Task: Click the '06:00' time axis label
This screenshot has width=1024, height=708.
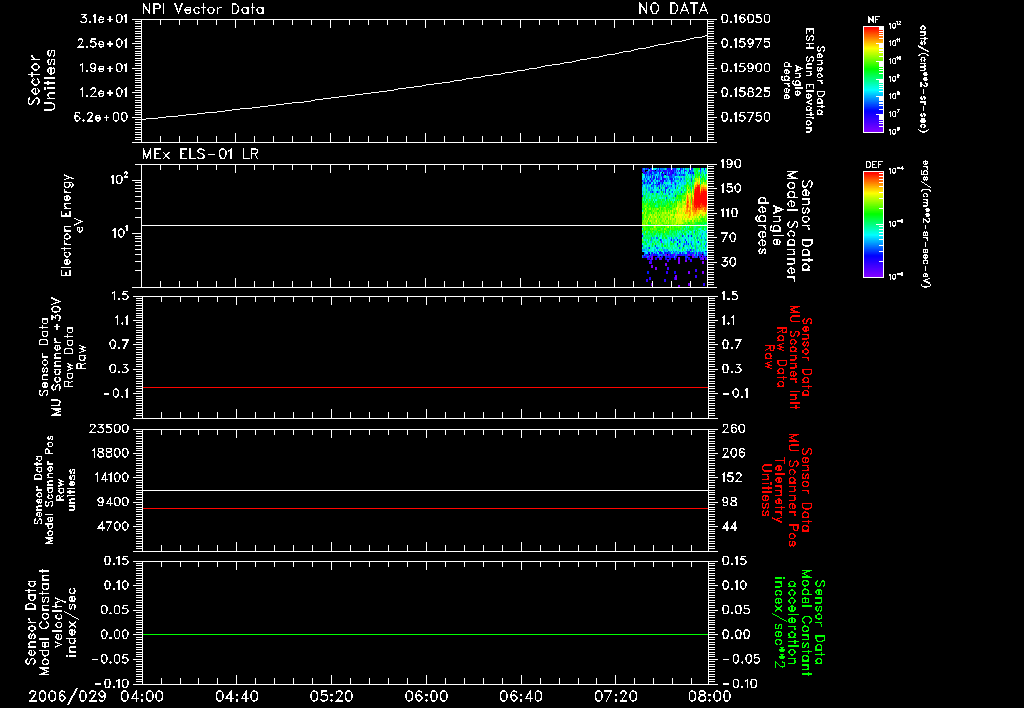Action: point(426,696)
